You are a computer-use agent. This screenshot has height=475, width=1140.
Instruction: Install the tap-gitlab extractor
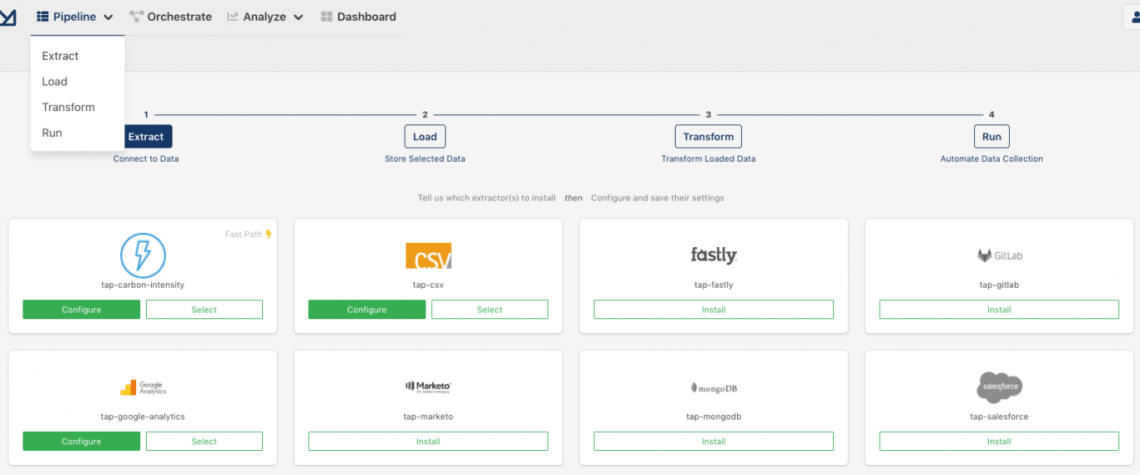(x=999, y=309)
